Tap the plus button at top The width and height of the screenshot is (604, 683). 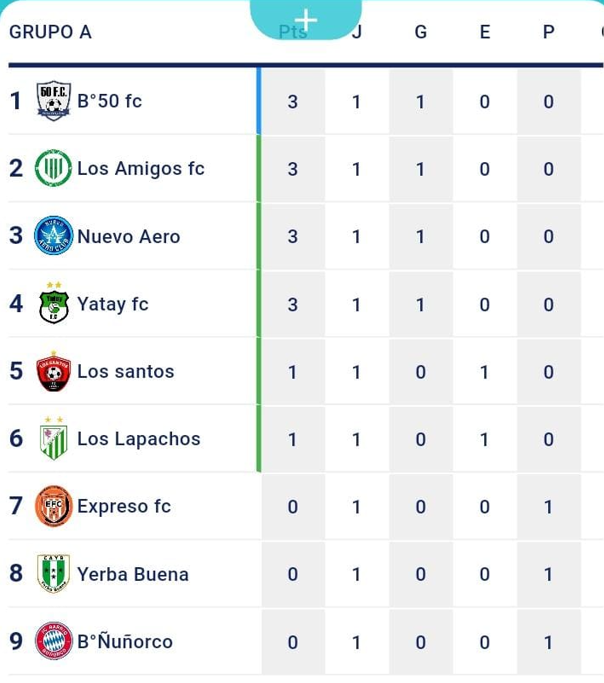pos(306,20)
